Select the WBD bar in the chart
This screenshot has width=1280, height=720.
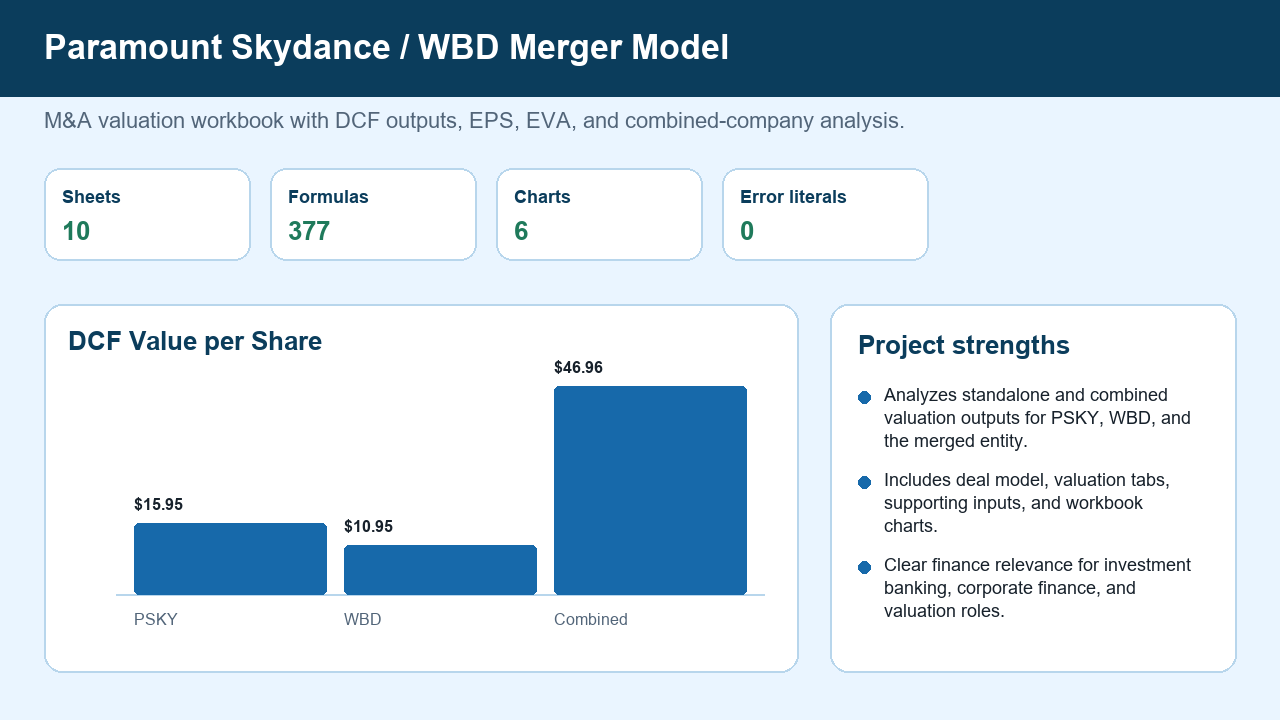pyautogui.click(x=440, y=570)
